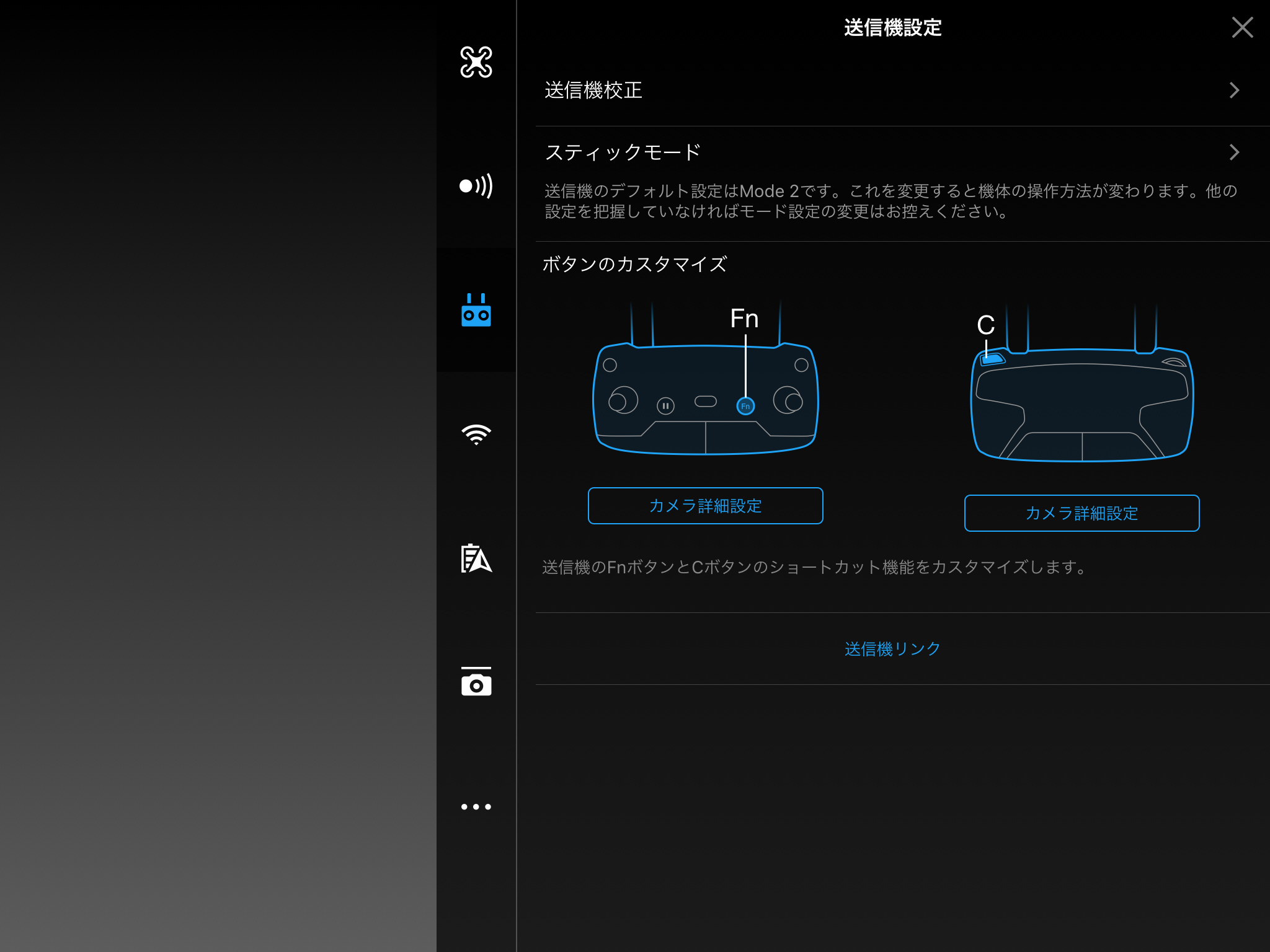This screenshot has width=1270, height=952.
Task: Select the remote controller settings icon
Action: point(476,310)
